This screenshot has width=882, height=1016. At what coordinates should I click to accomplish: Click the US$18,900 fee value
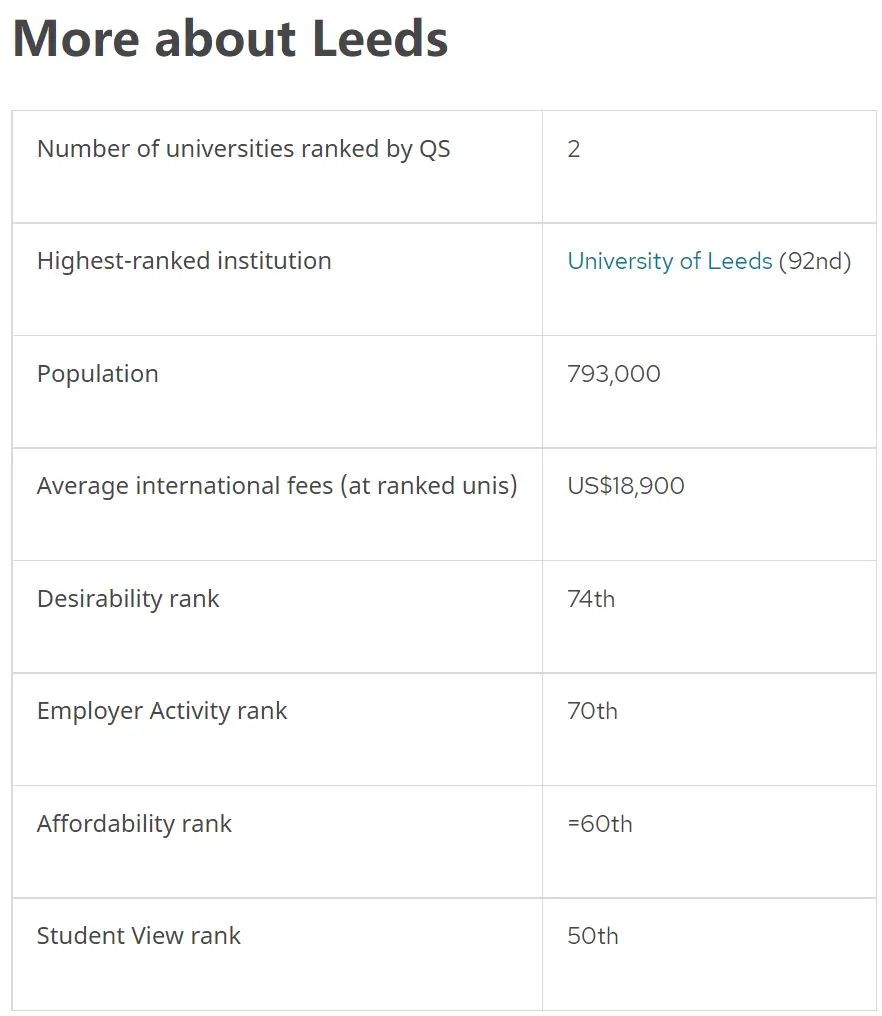pos(625,486)
